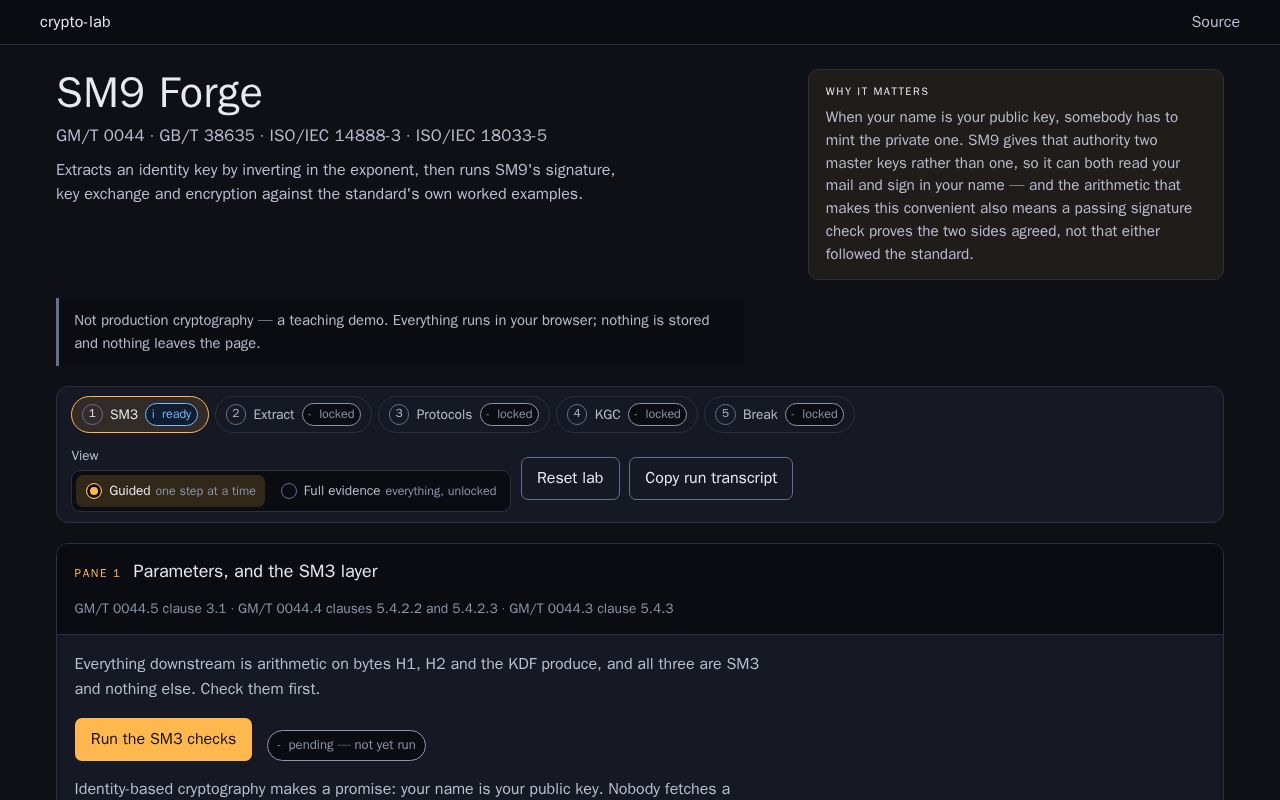Click the 'WHY IT MATTERS' label

[877, 91]
